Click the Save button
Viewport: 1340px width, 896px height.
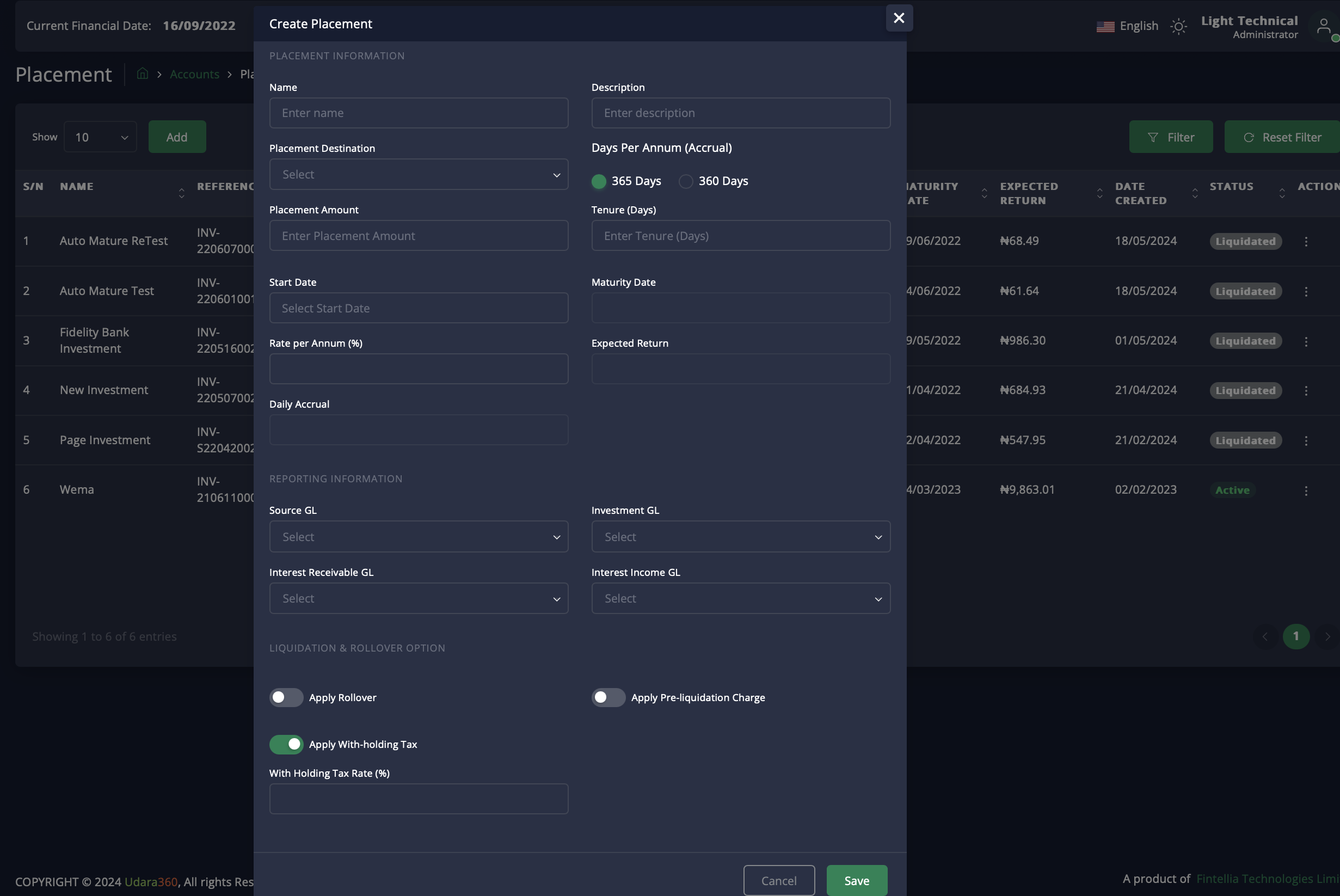[x=856, y=880]
